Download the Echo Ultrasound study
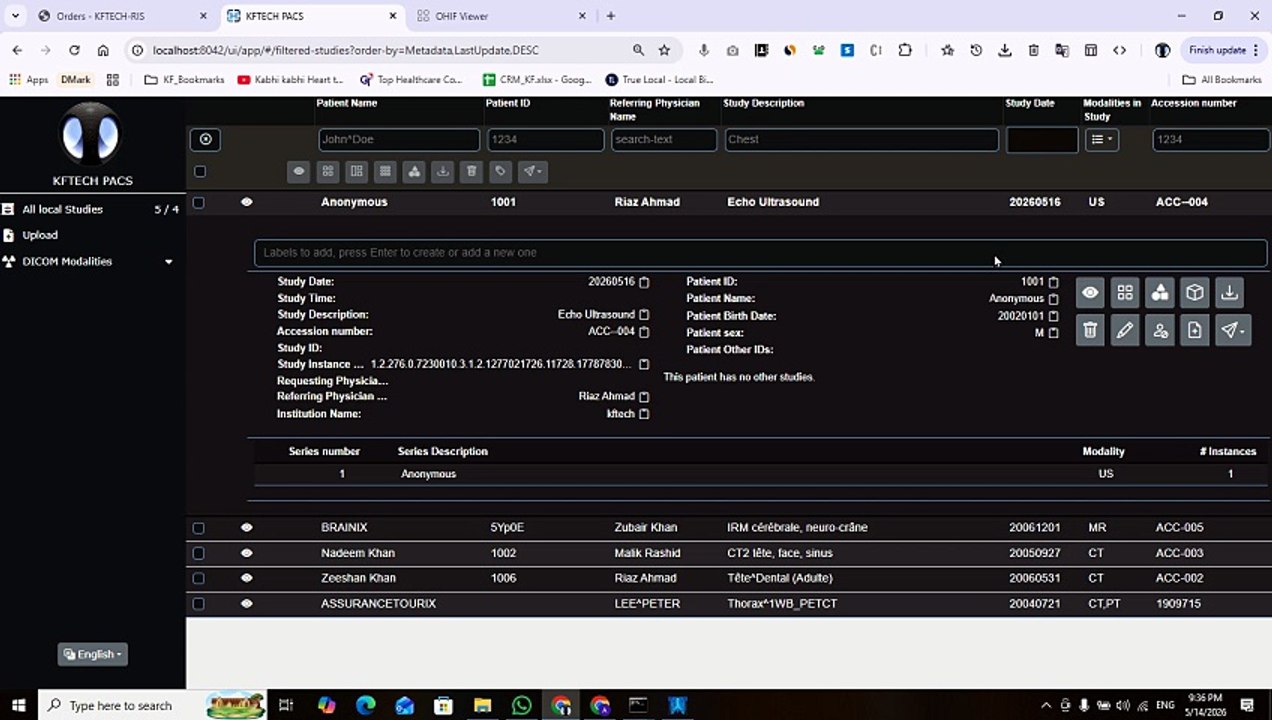Image resolution: width=1272 pixels, height=720 pixels. coord(1230,293)
